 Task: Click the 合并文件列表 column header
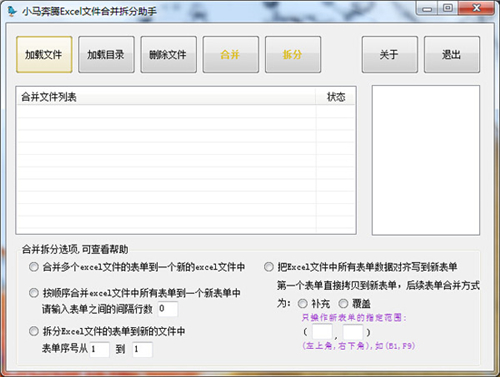coord(166,97)
